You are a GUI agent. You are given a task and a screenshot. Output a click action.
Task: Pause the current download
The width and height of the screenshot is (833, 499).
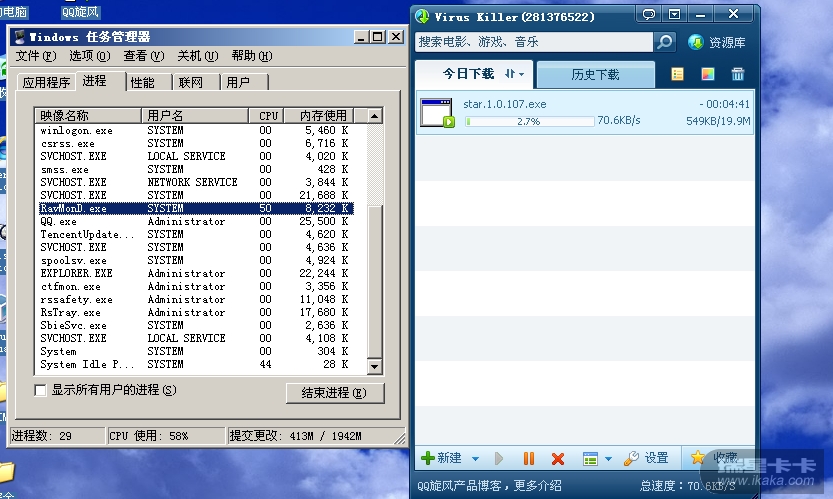(529, 459)
